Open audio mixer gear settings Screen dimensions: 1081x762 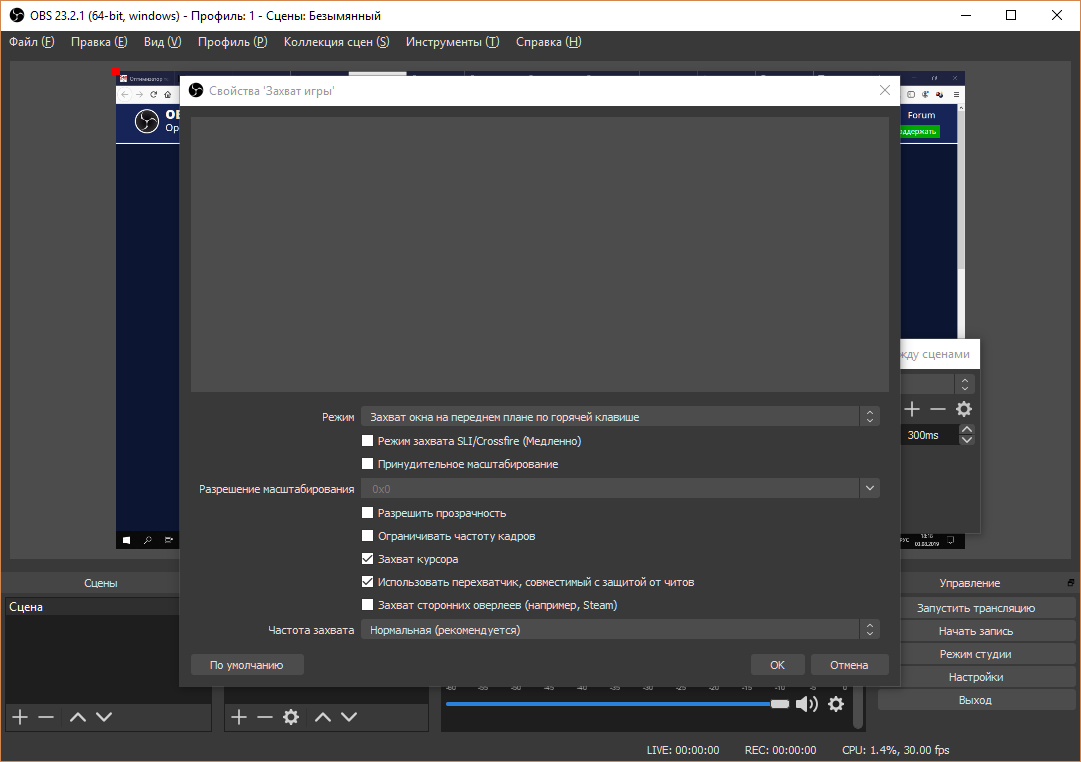pos(836,704)
